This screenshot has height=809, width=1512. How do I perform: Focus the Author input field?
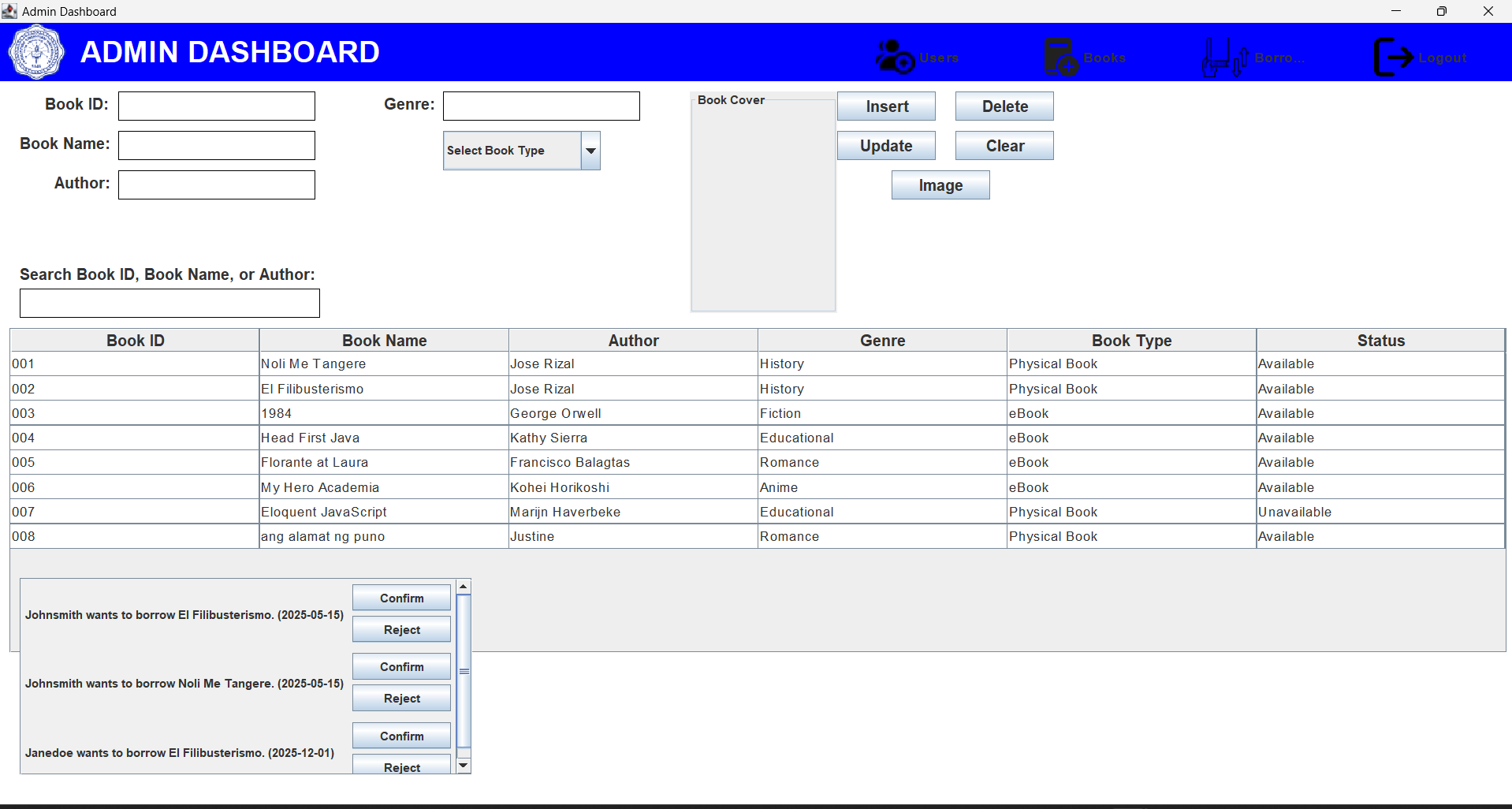pyautogui.click(x=217, y=185)
